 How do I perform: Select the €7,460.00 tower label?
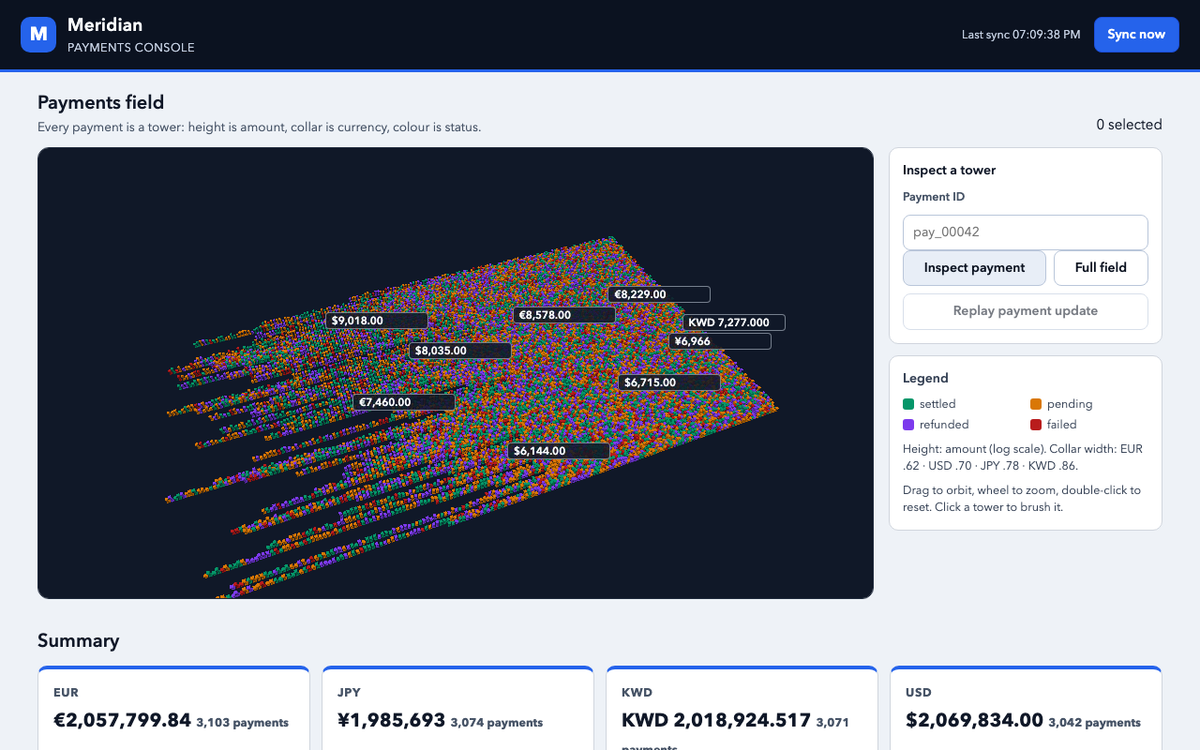(404, 402)
